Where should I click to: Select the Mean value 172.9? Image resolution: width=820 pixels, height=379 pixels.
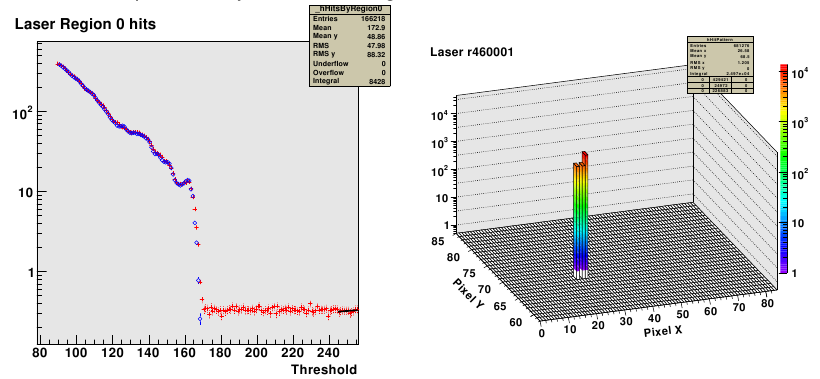tap(377, 27)
